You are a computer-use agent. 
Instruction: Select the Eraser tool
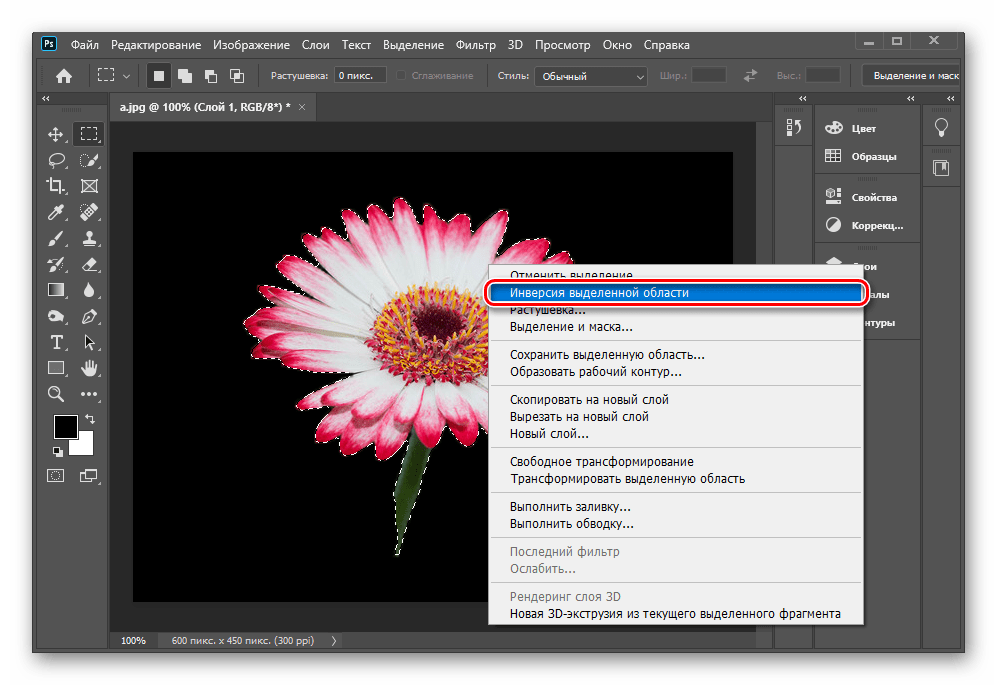tap(89, 264)
